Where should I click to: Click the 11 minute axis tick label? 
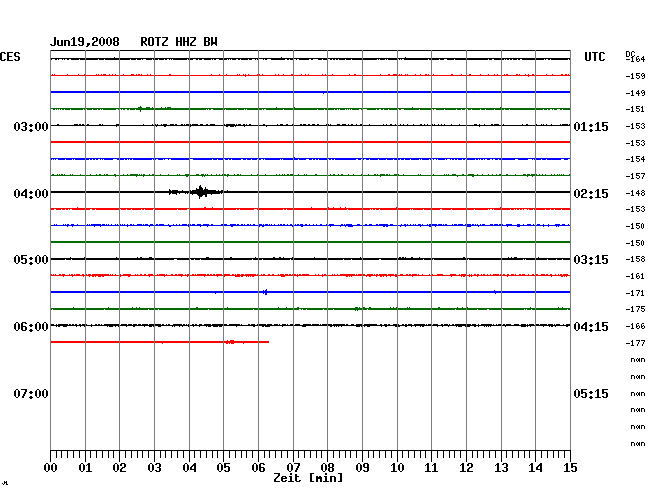click(x=431, y=468)
